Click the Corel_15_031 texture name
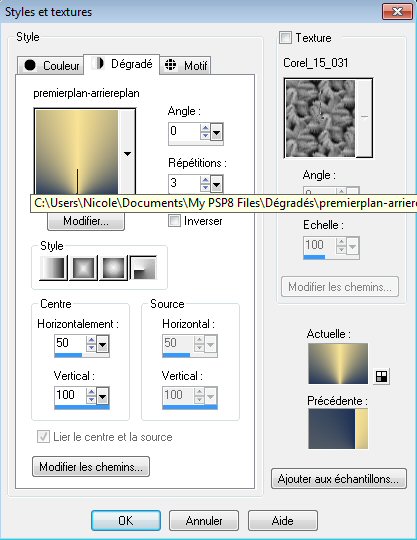 coord(316,63)
